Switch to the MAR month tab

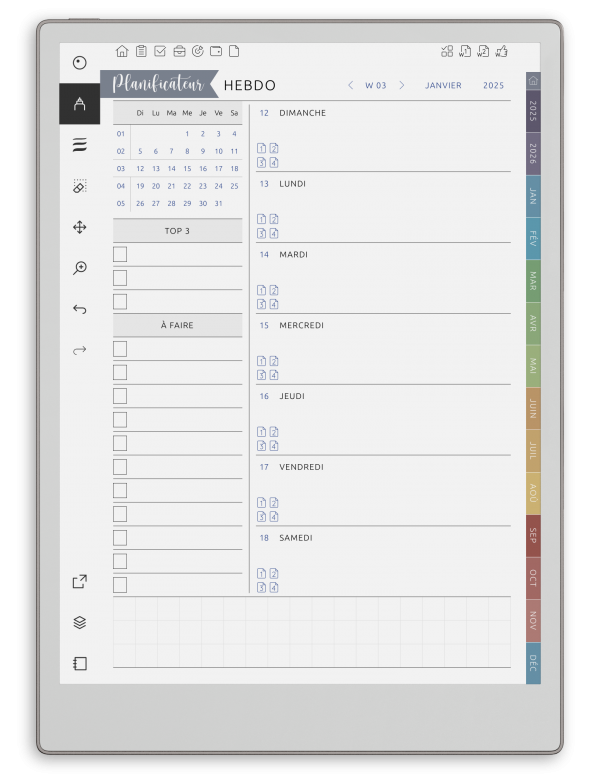pos(533,281)
